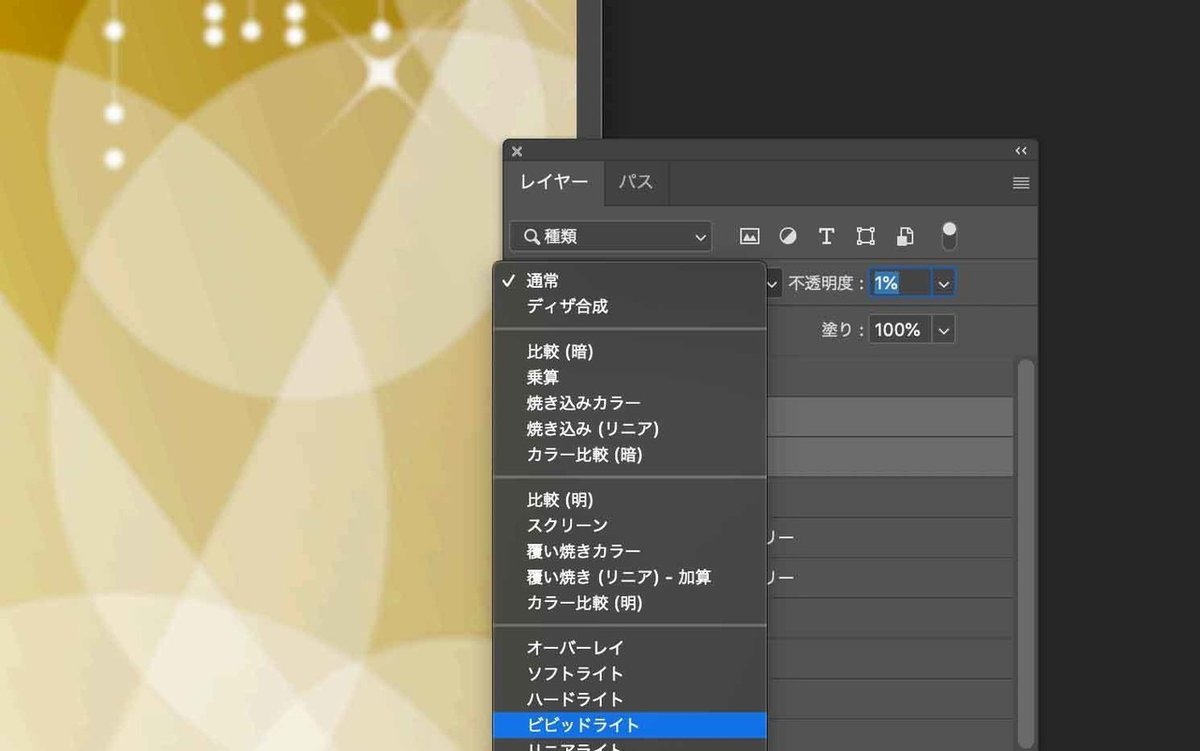Click the 不透明度 opacity value field

901,284
